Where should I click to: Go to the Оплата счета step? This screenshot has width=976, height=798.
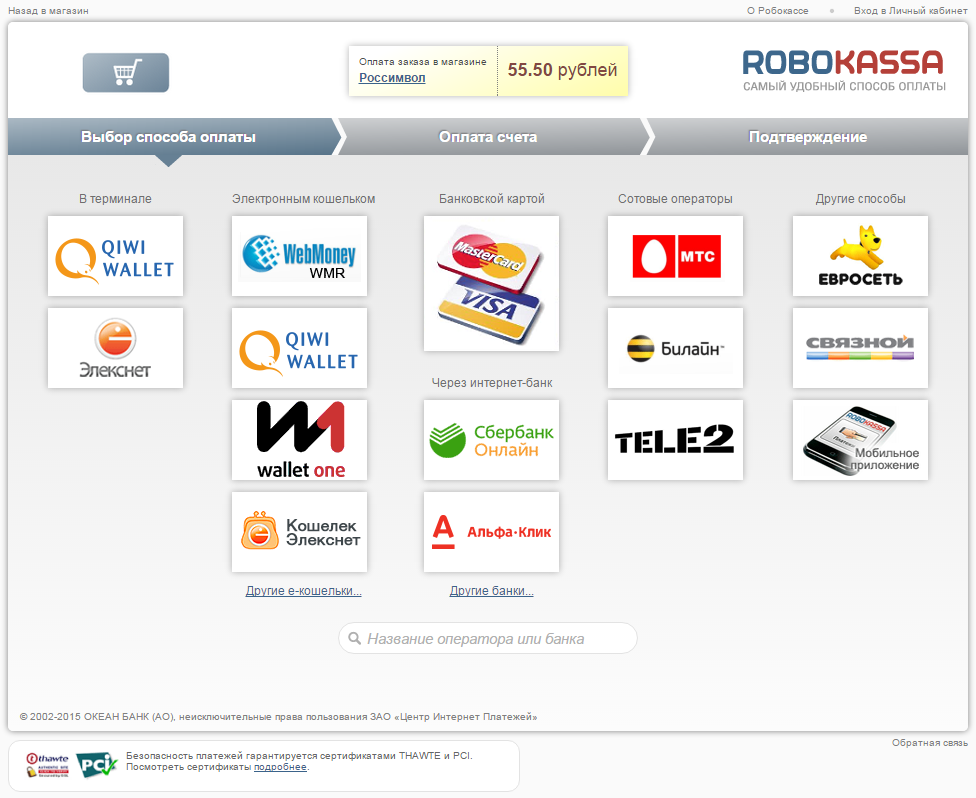[488, 137]
